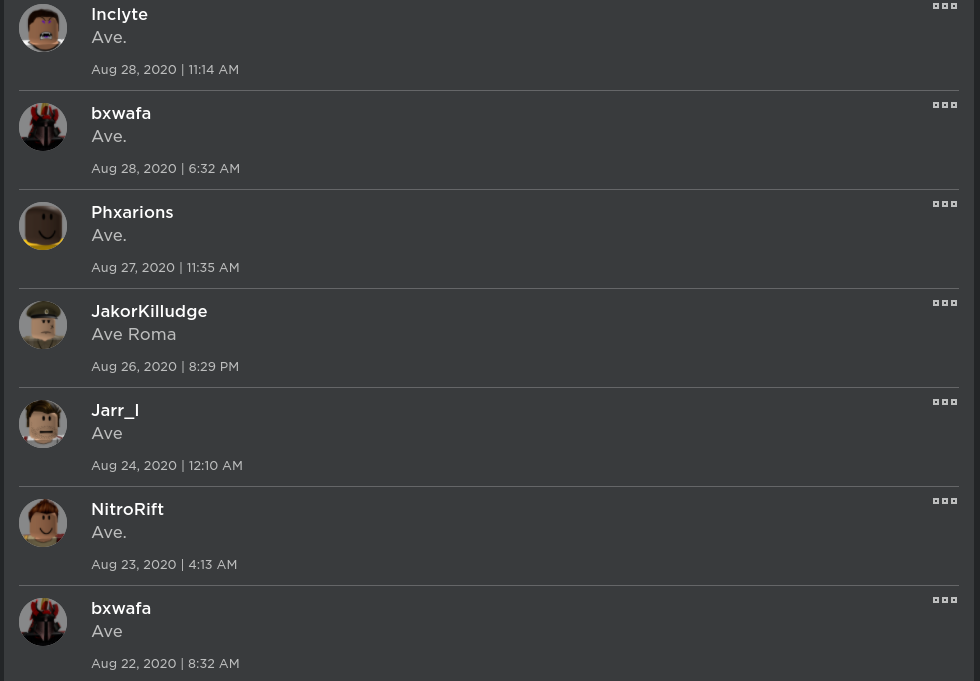Open three-dot menu on JakorKilludge's post
The width and height of the screenshot is (980, 681).
pyautogui.click(x=944, y=303)
